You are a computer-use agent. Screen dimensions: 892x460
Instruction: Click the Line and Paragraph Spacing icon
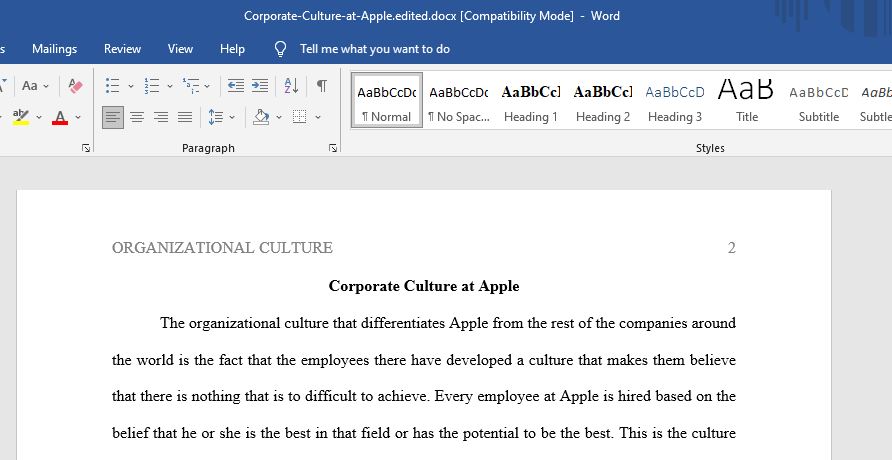coord(216,117)
